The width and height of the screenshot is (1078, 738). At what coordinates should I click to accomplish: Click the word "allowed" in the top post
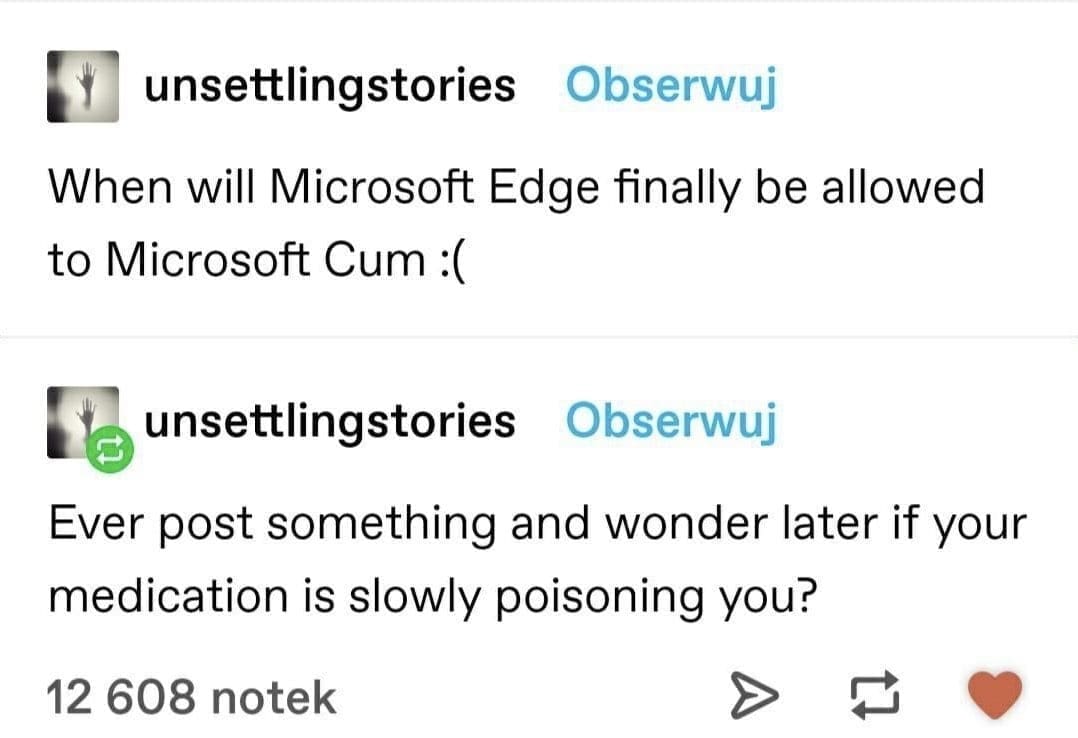pyautogui.click(x=902, y=186)
